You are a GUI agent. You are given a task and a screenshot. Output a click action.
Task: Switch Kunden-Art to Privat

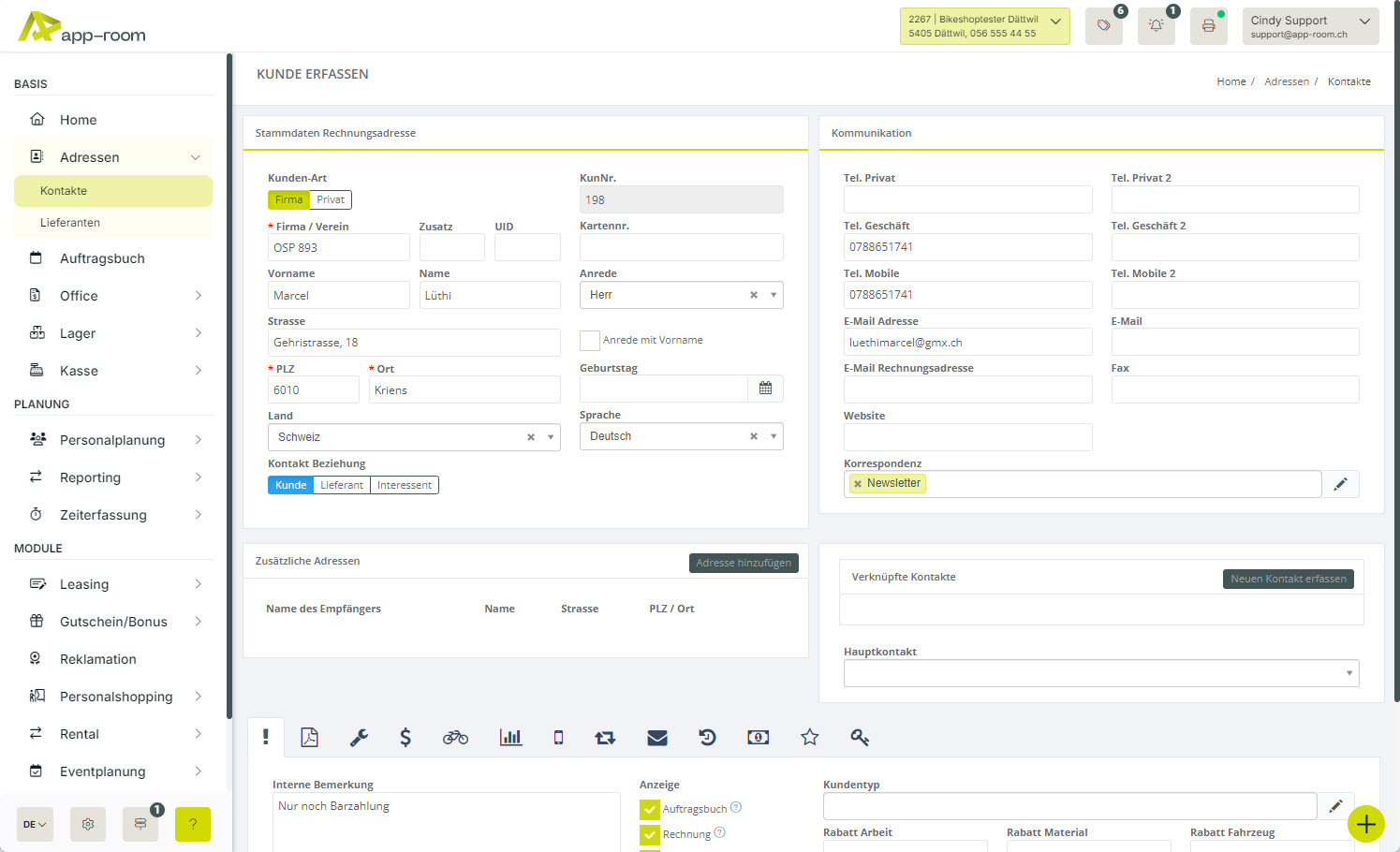point(330,199)
